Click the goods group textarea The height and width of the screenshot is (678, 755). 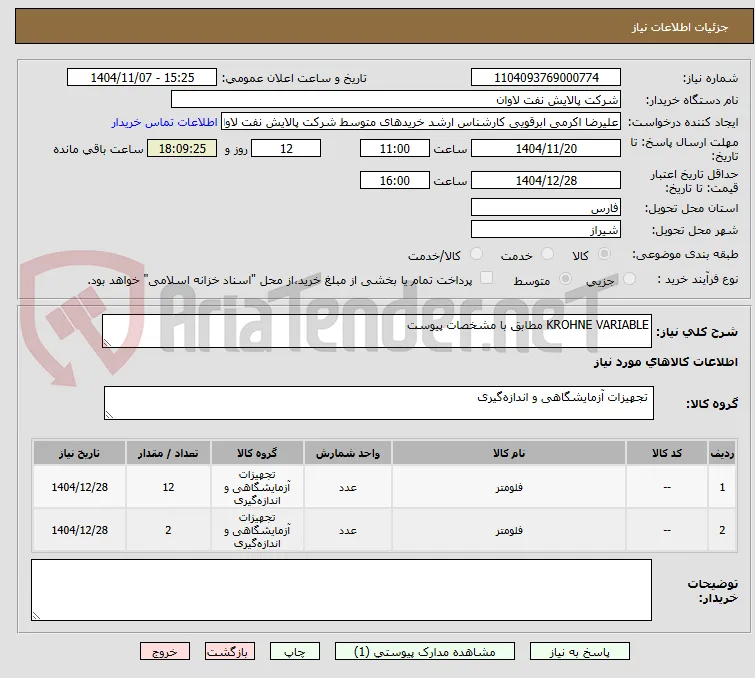378,403
